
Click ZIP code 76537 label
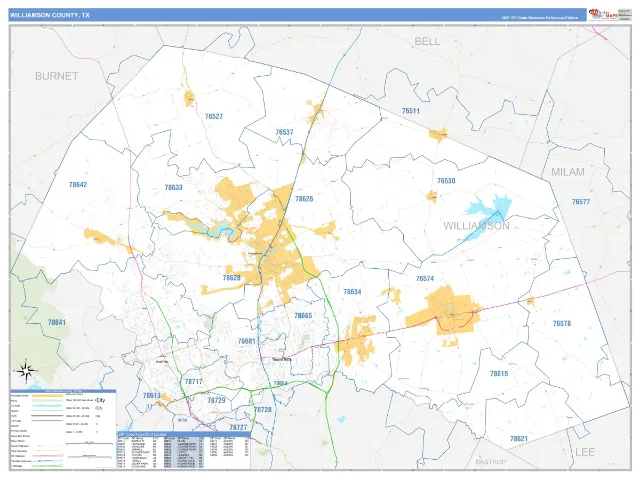pos(284,132)
